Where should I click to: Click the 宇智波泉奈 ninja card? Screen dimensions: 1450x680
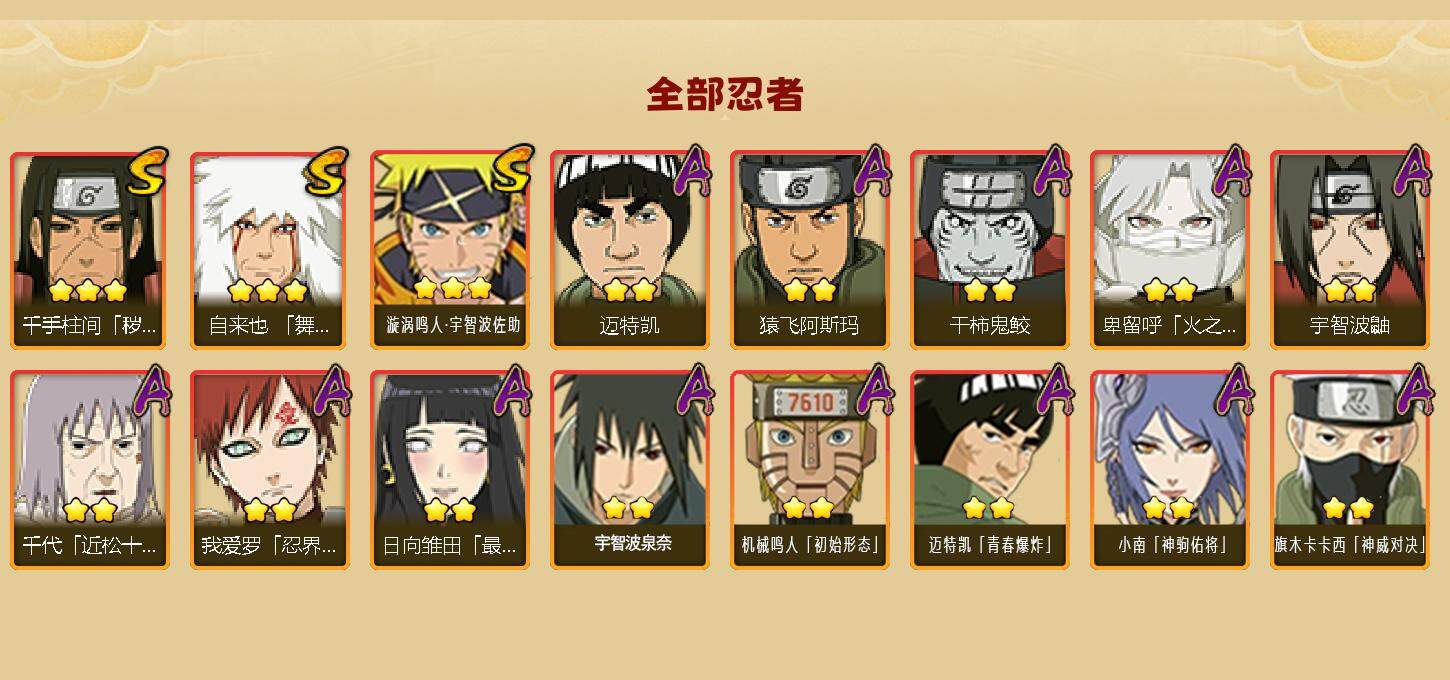coord(630,470)
